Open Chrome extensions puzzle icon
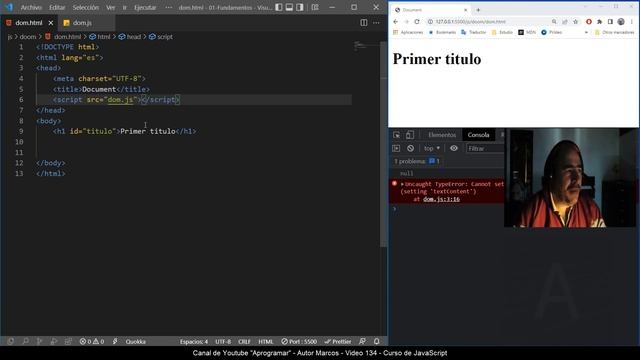The width and height of the screenshot is (640, 360). point(599,22)
